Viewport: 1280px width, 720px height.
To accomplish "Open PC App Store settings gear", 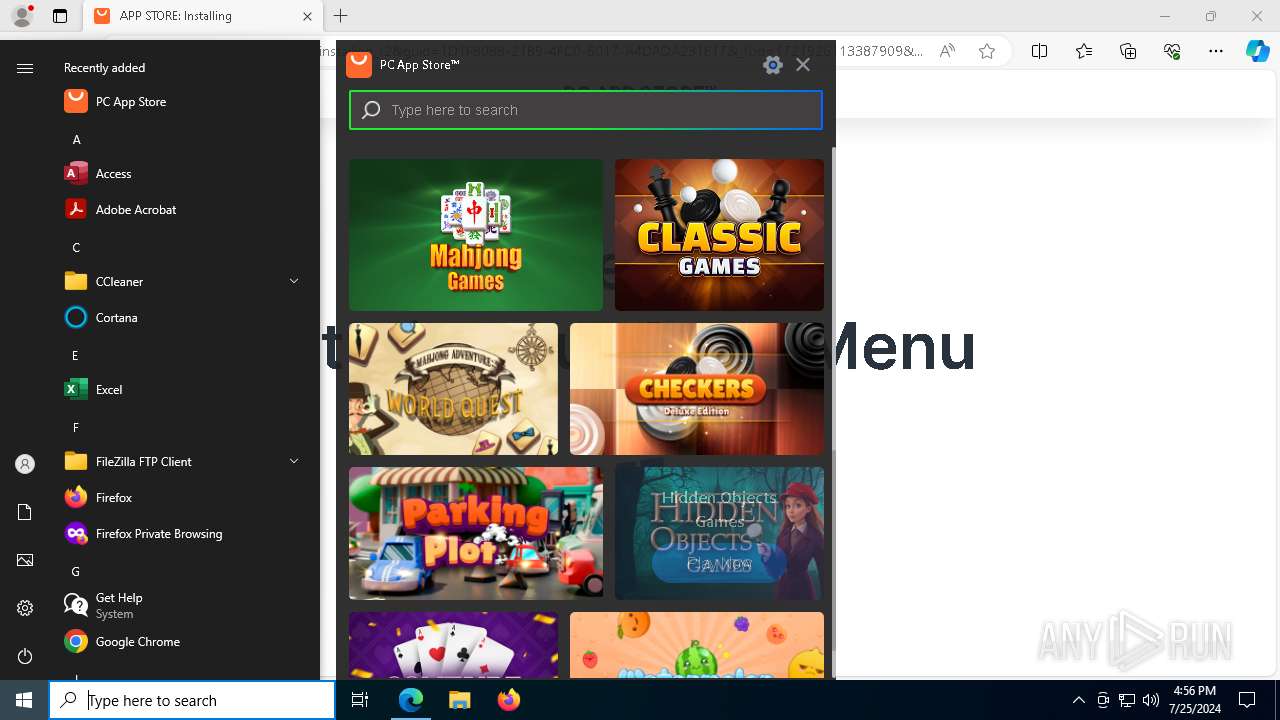I will [x=772, y=65].
